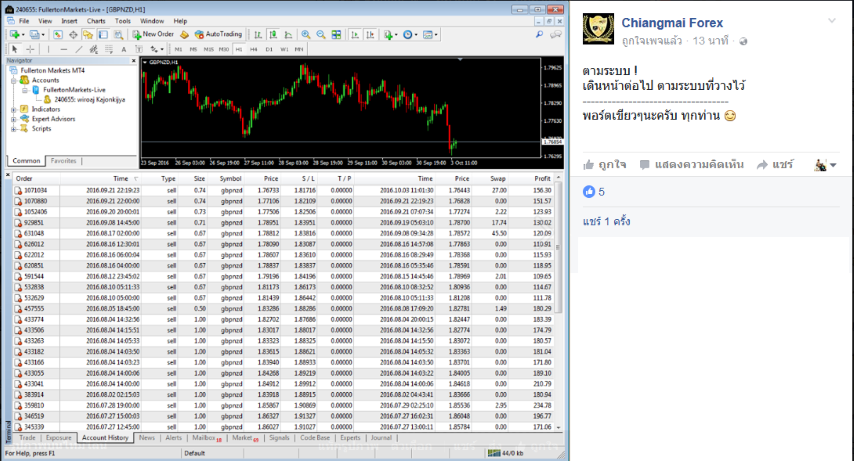Click the แชร์ share button

tap(776, 165)
